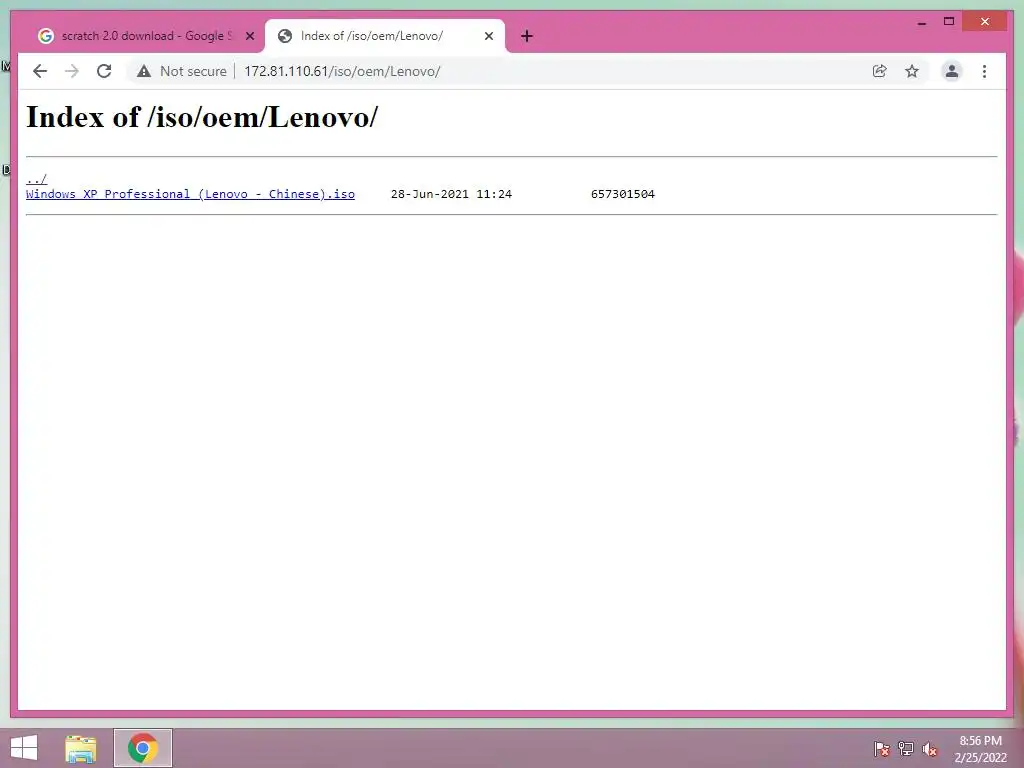This screenshot has width=1024, height=768.
Task: Open Chrome's three-dot menu
Action: click(984, 71)
